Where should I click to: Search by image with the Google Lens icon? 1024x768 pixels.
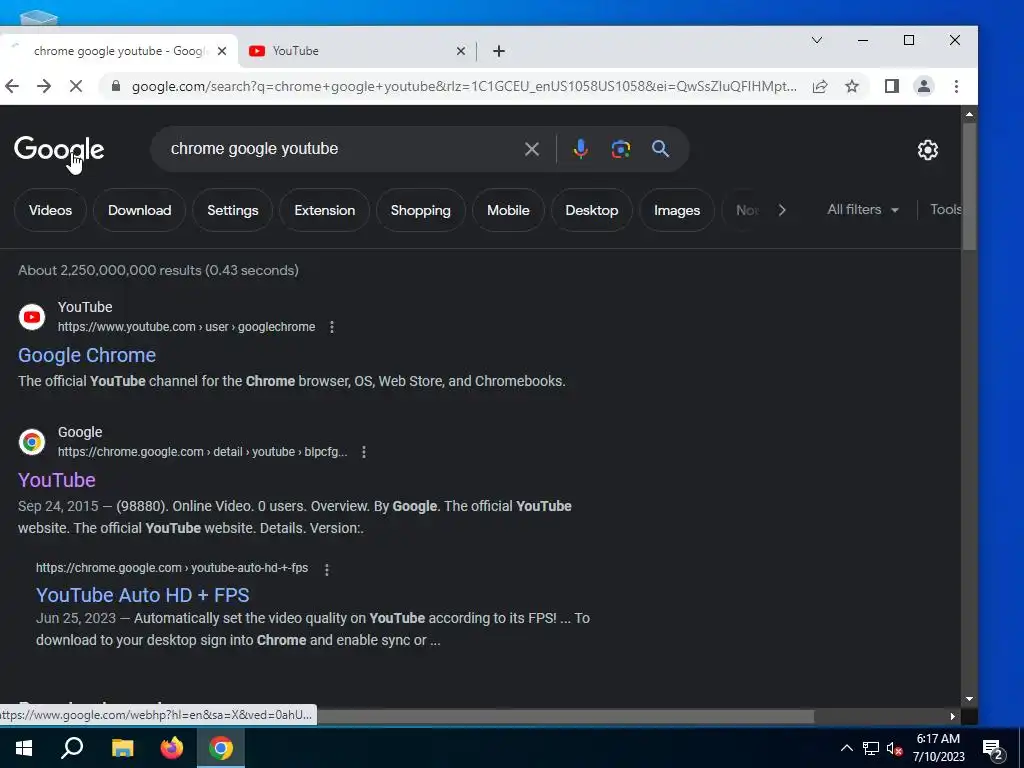point(620,149)
